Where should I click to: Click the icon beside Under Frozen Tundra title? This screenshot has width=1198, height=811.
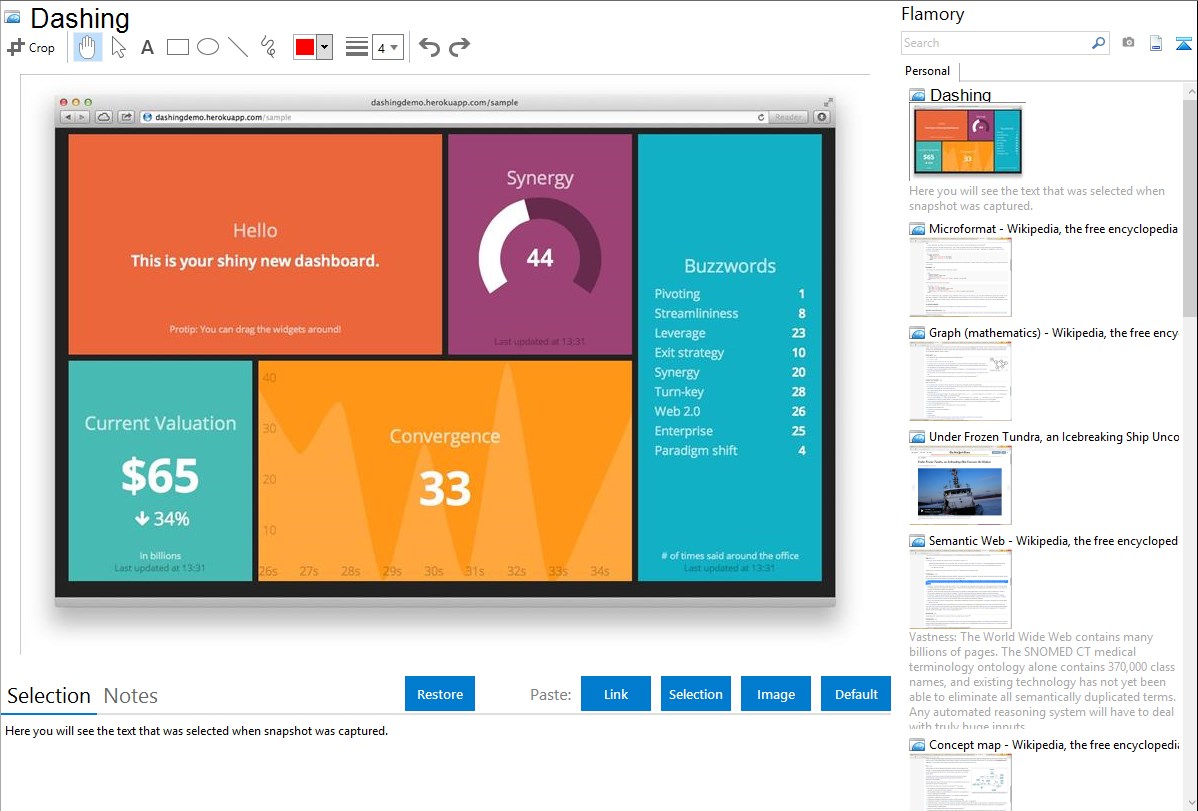[x=917, y=436]
